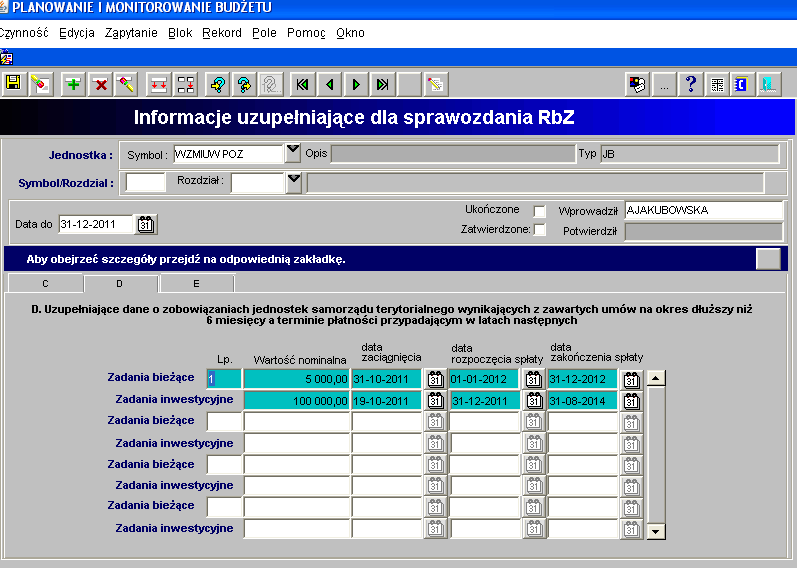
Task: Click the shapes-and-phone toolbar icon
Action: (637, 84)
